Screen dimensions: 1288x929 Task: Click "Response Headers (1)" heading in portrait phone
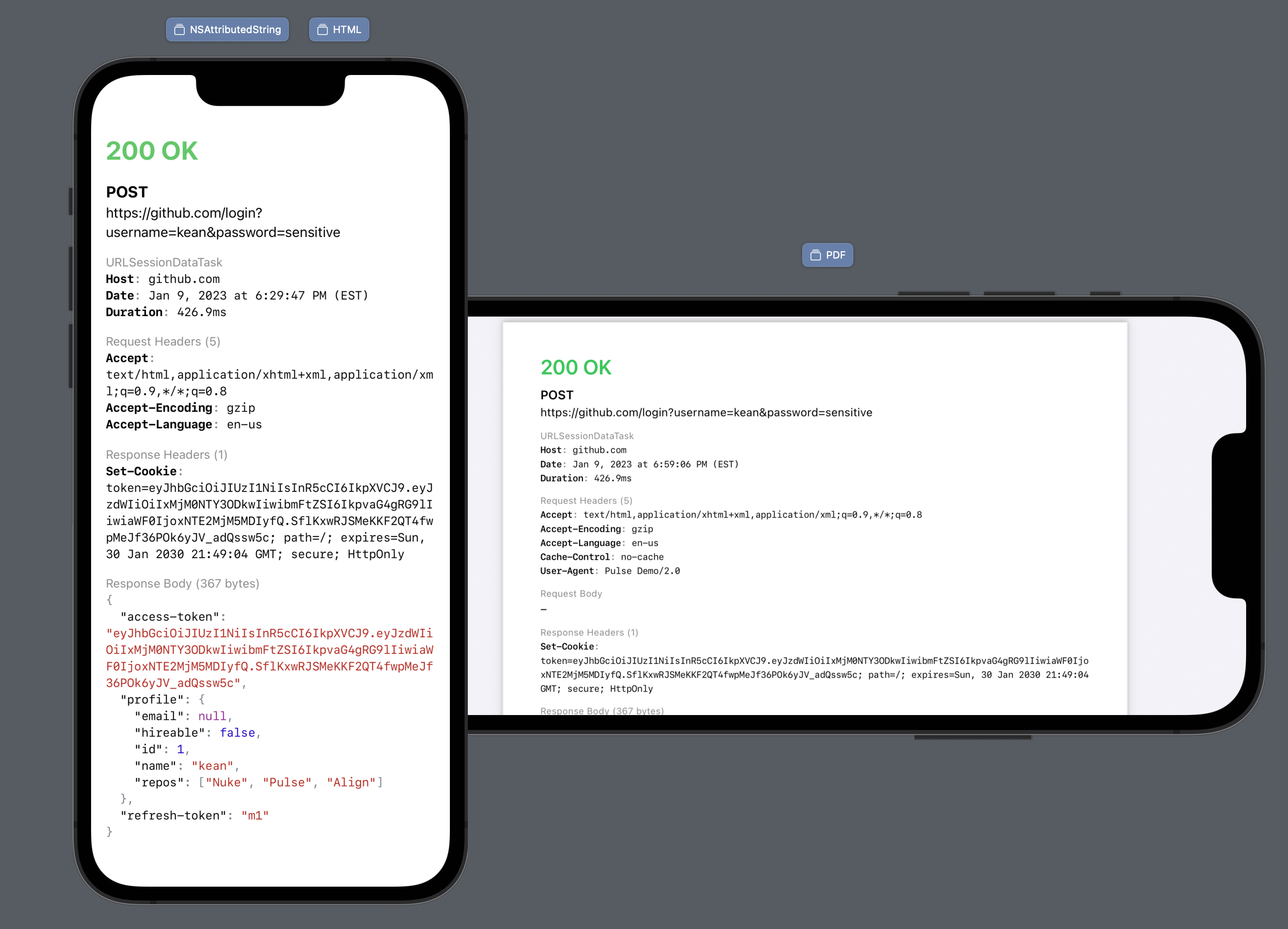click(167, 455)
